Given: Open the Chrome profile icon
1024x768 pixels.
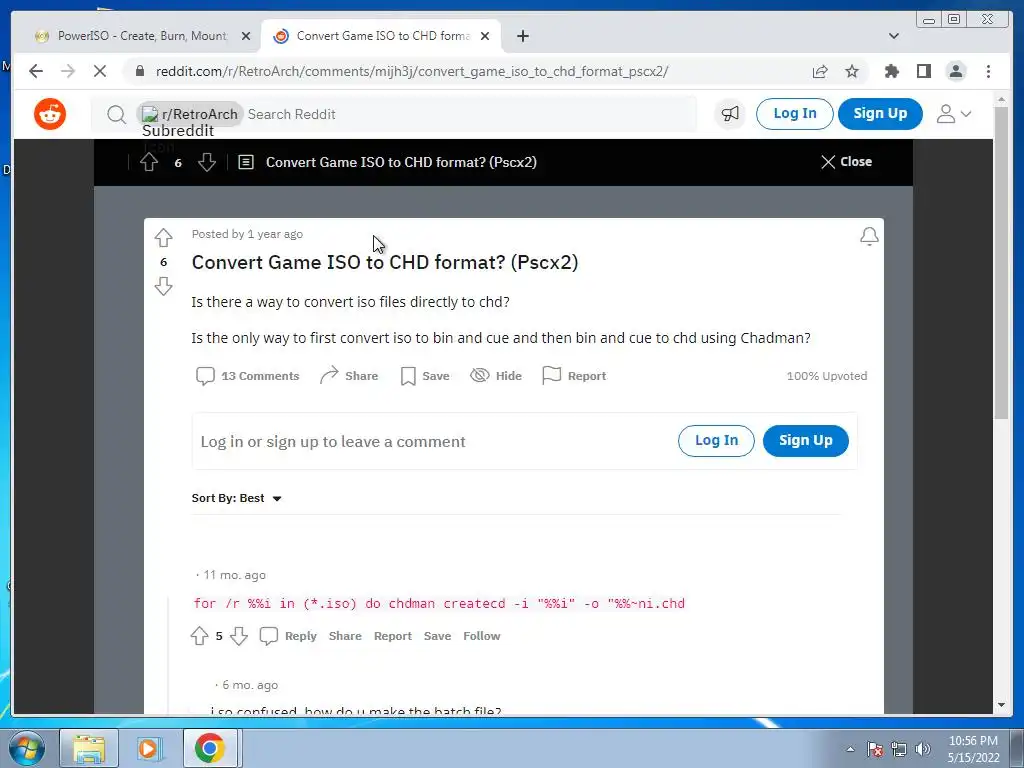Looking at the screenshot, I should coord(956,71).
